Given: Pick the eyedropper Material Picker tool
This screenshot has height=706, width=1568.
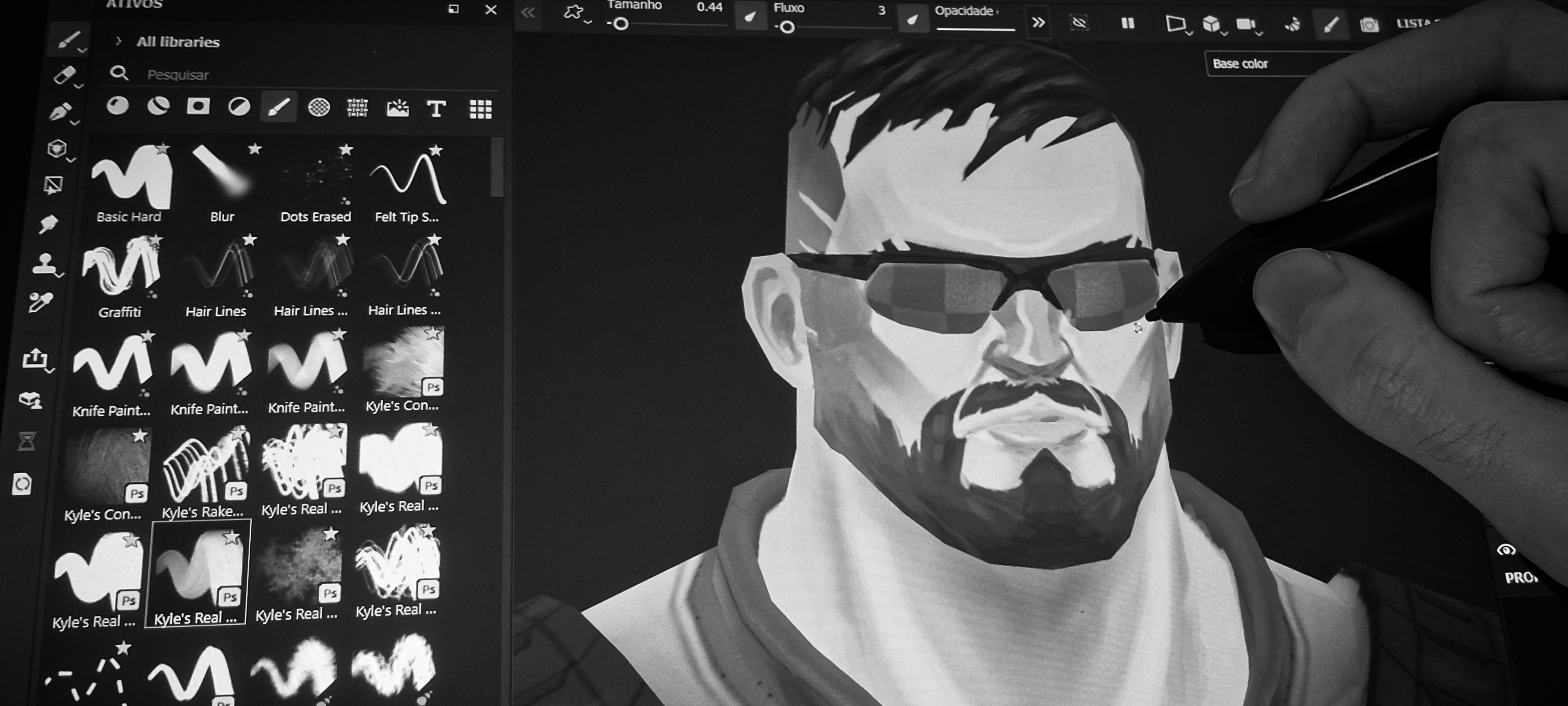Looking at the screenshot, I should [40, 302].
